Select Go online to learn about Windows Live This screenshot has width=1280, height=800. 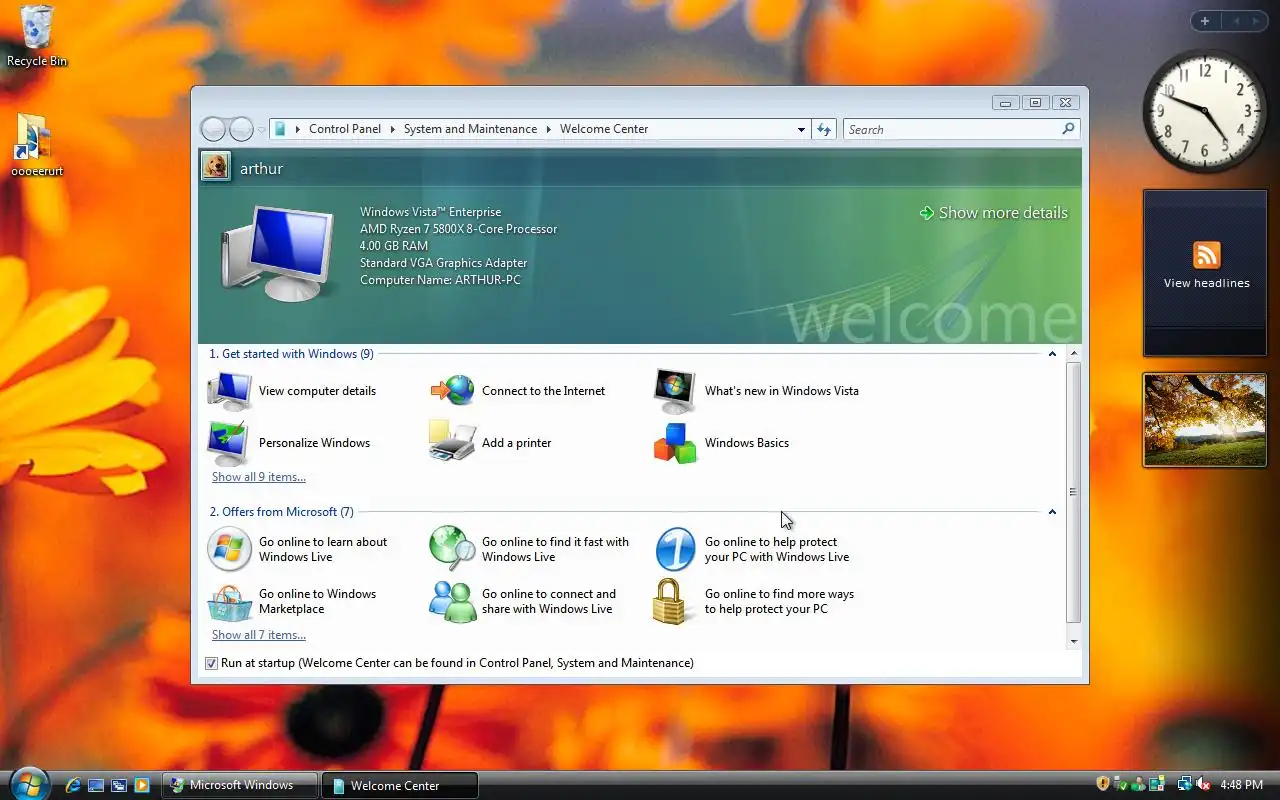pos(298,549)
